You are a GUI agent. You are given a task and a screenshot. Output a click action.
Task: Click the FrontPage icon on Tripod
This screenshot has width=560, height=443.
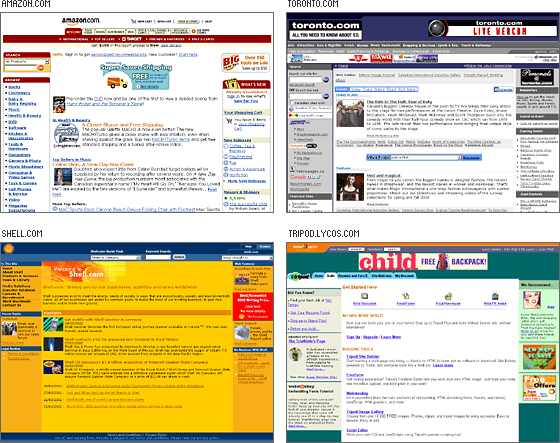[405, 296]
